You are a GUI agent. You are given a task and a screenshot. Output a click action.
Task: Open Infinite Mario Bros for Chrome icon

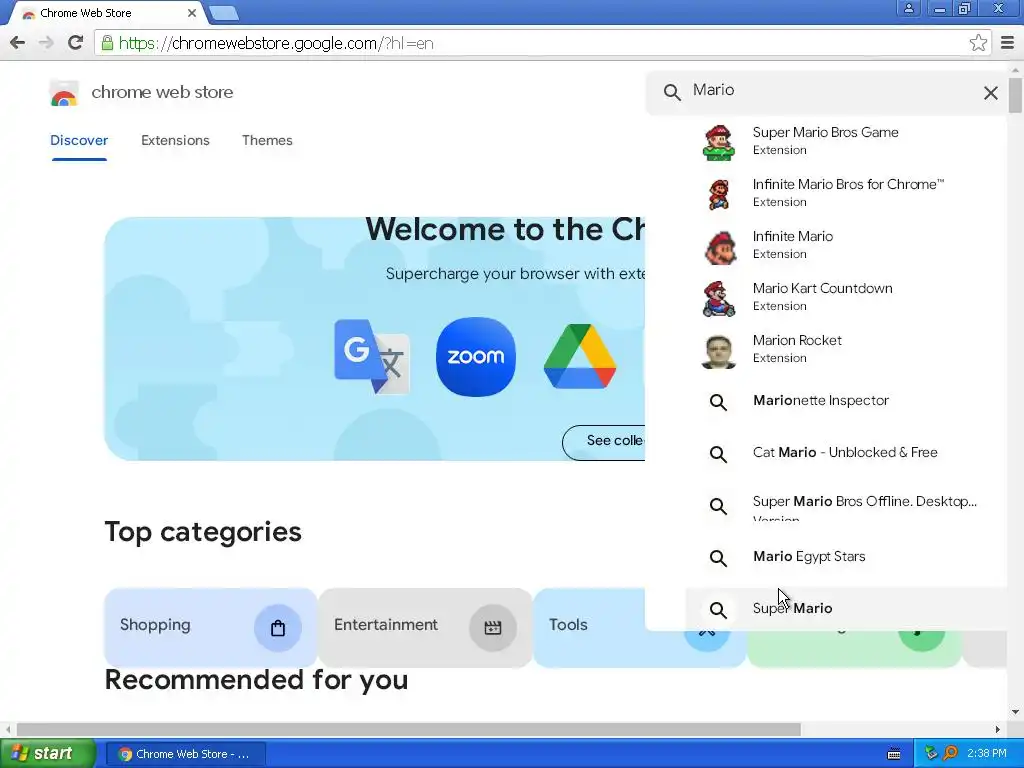tap(719, 194)
